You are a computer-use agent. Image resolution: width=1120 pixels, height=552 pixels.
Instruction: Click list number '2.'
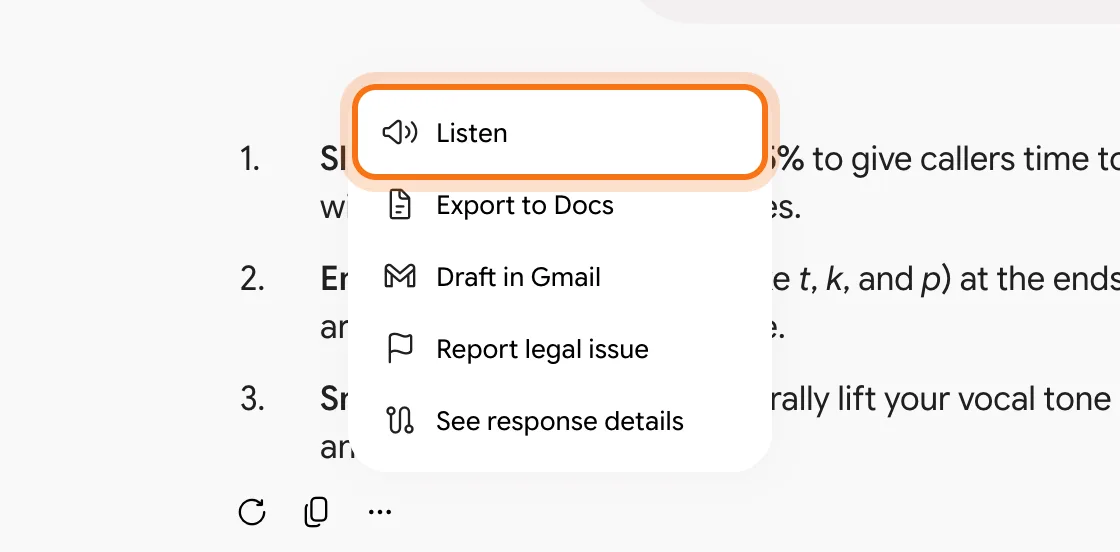252,280
